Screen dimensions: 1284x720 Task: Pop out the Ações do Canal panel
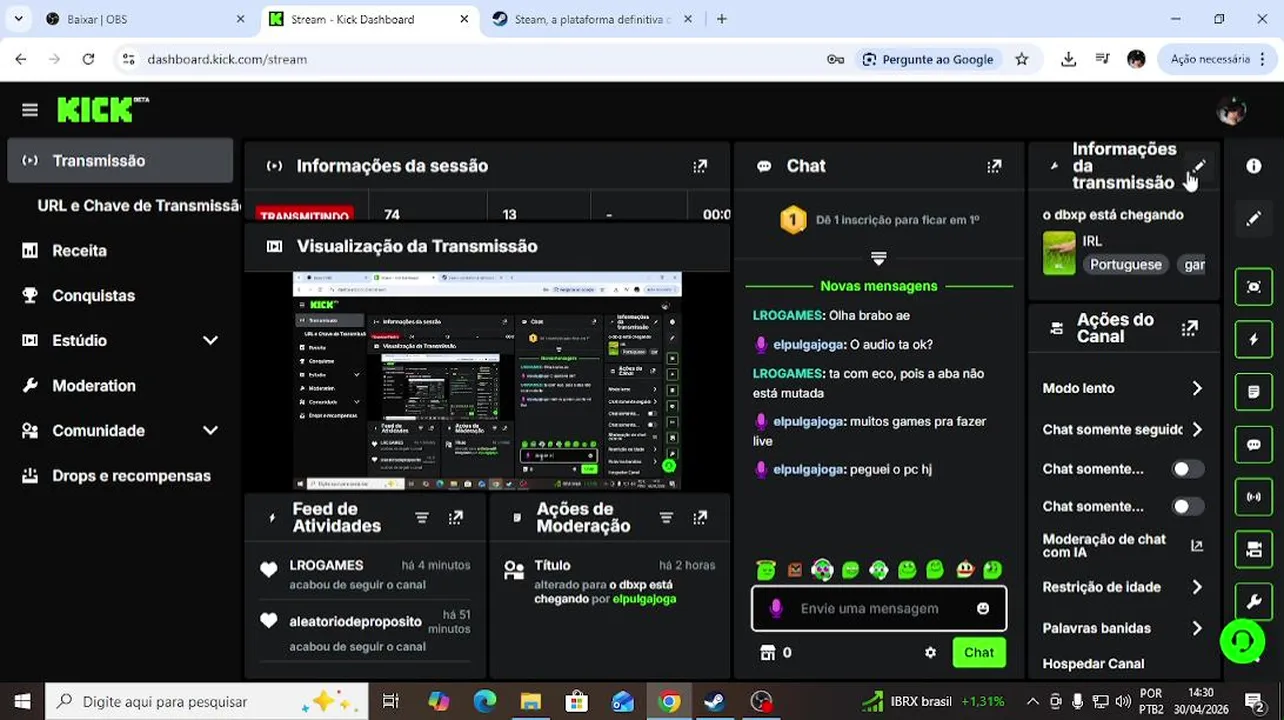[x=1190, y=328]
